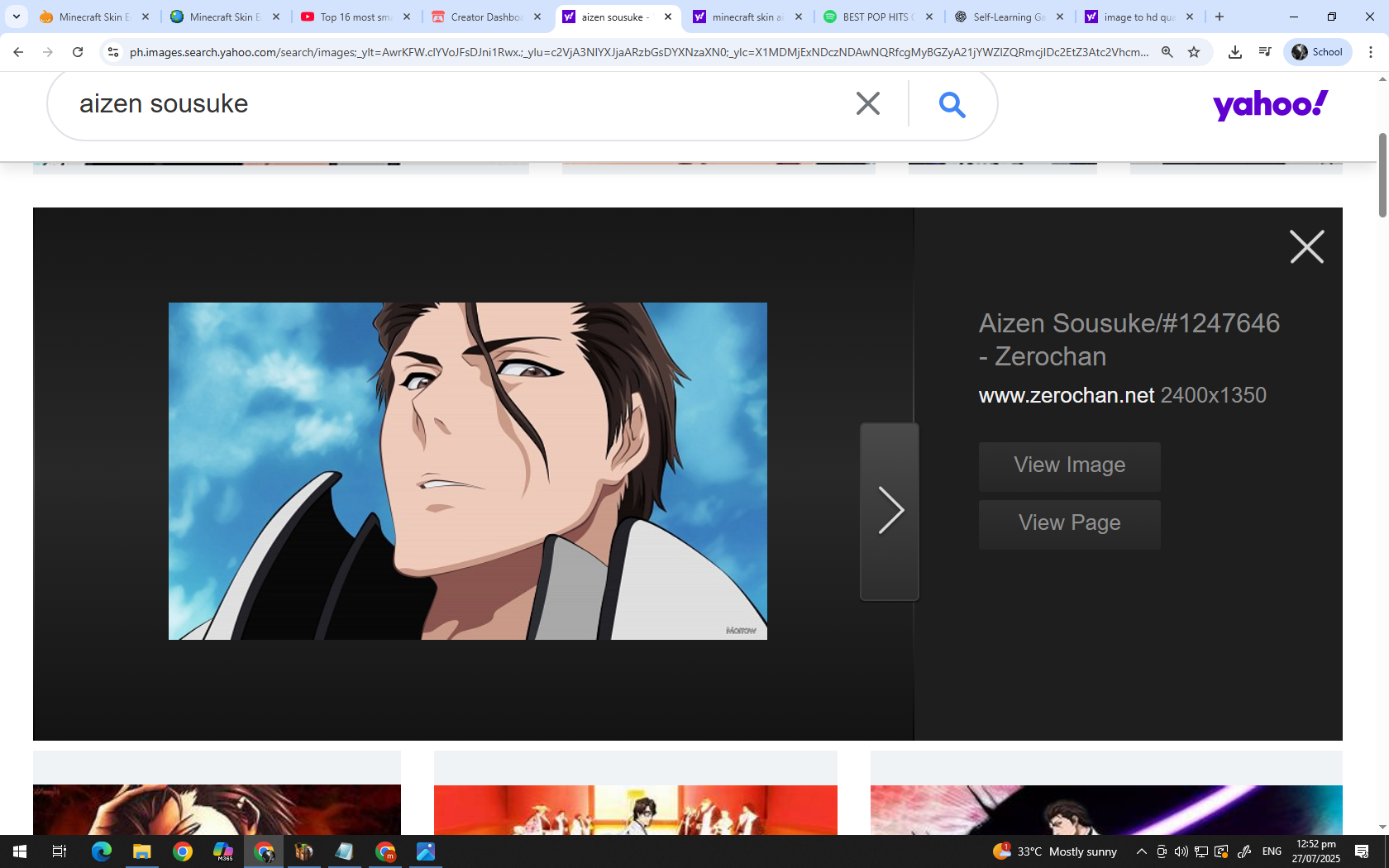Go back to previous page
The width and height of the screenshot is (1389, 868).
(18, 52)
